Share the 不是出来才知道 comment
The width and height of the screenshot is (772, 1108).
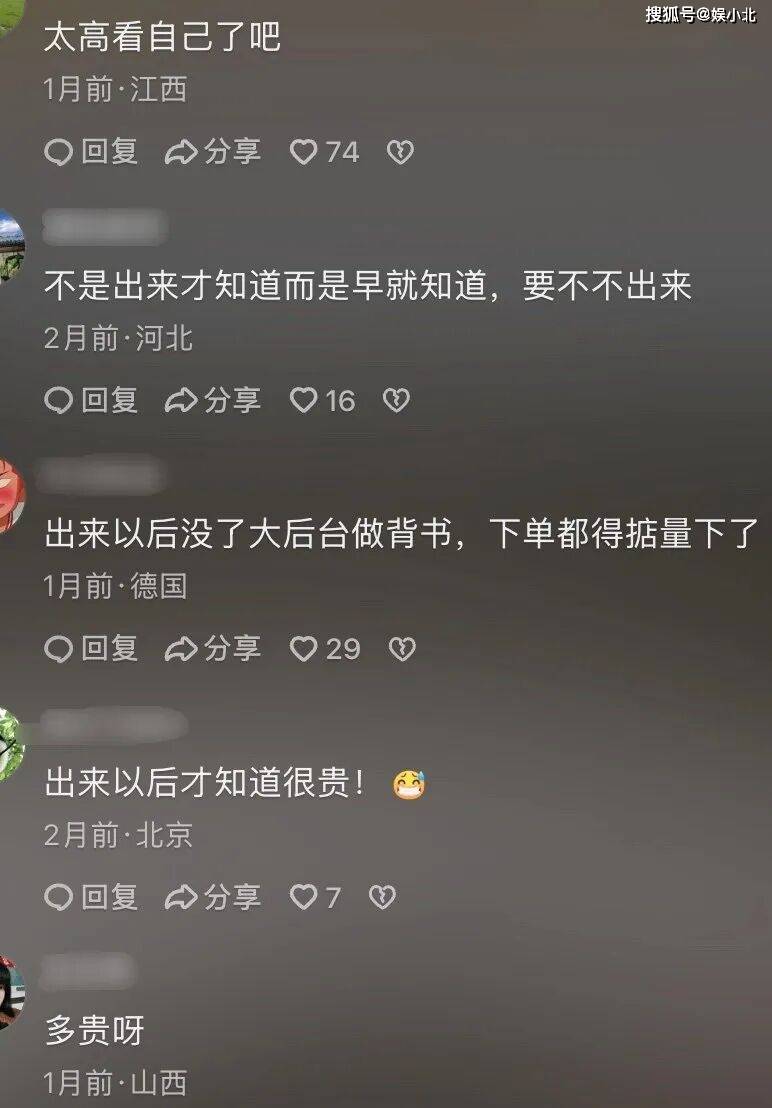tap(213, 401)
